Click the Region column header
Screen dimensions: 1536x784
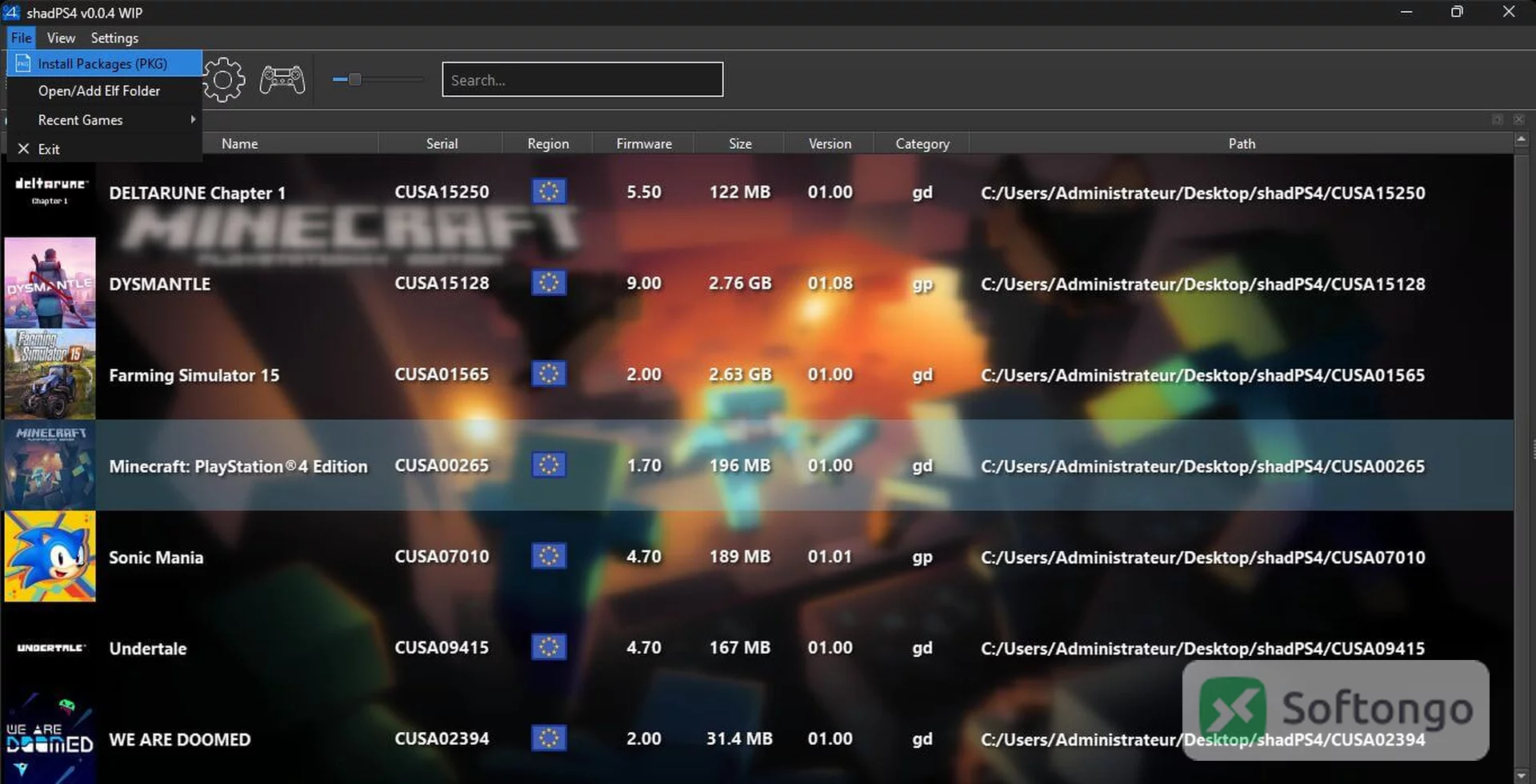pos(548,143)
